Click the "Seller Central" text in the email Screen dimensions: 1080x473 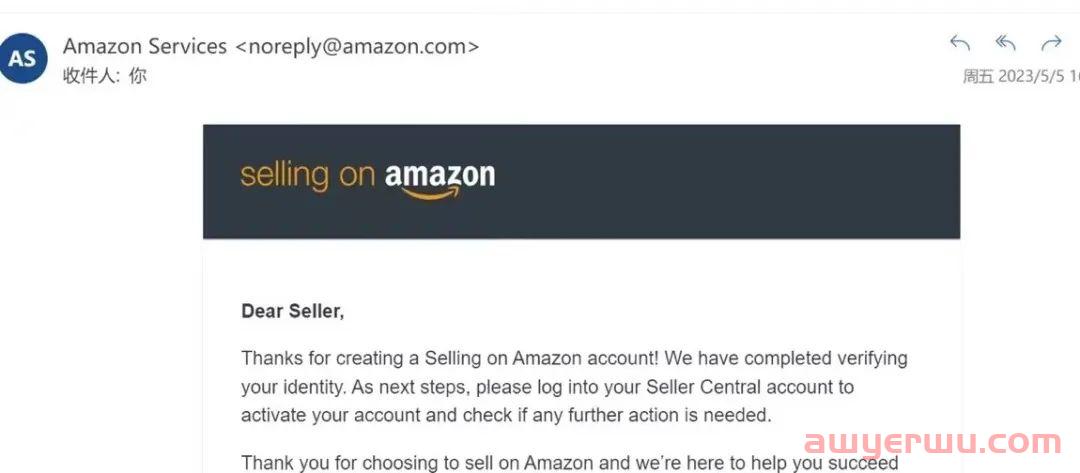pos(703,387)
